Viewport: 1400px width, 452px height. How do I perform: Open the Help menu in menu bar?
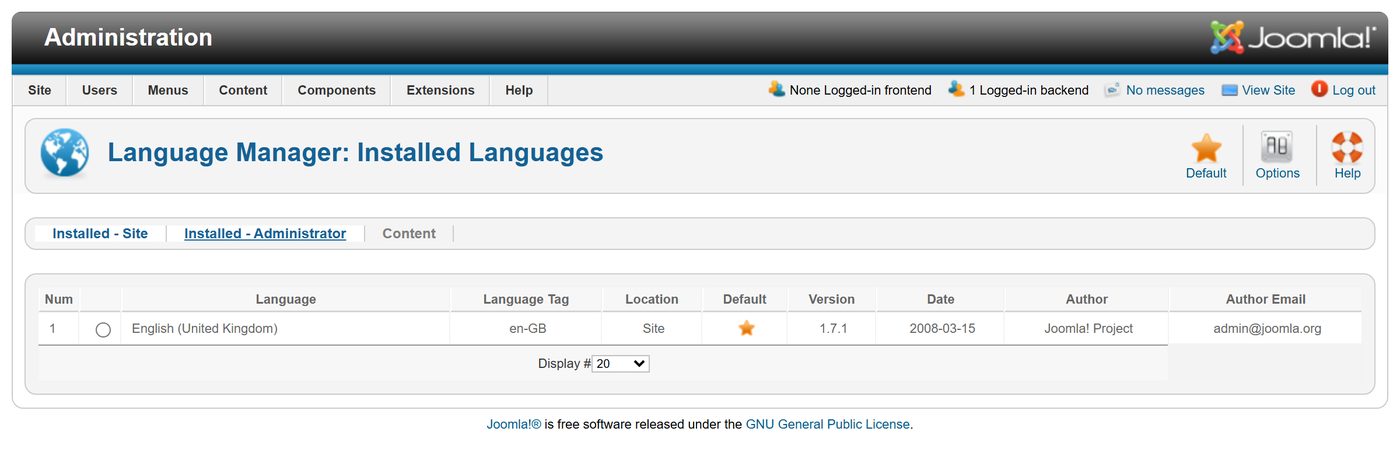coord(519,90)
